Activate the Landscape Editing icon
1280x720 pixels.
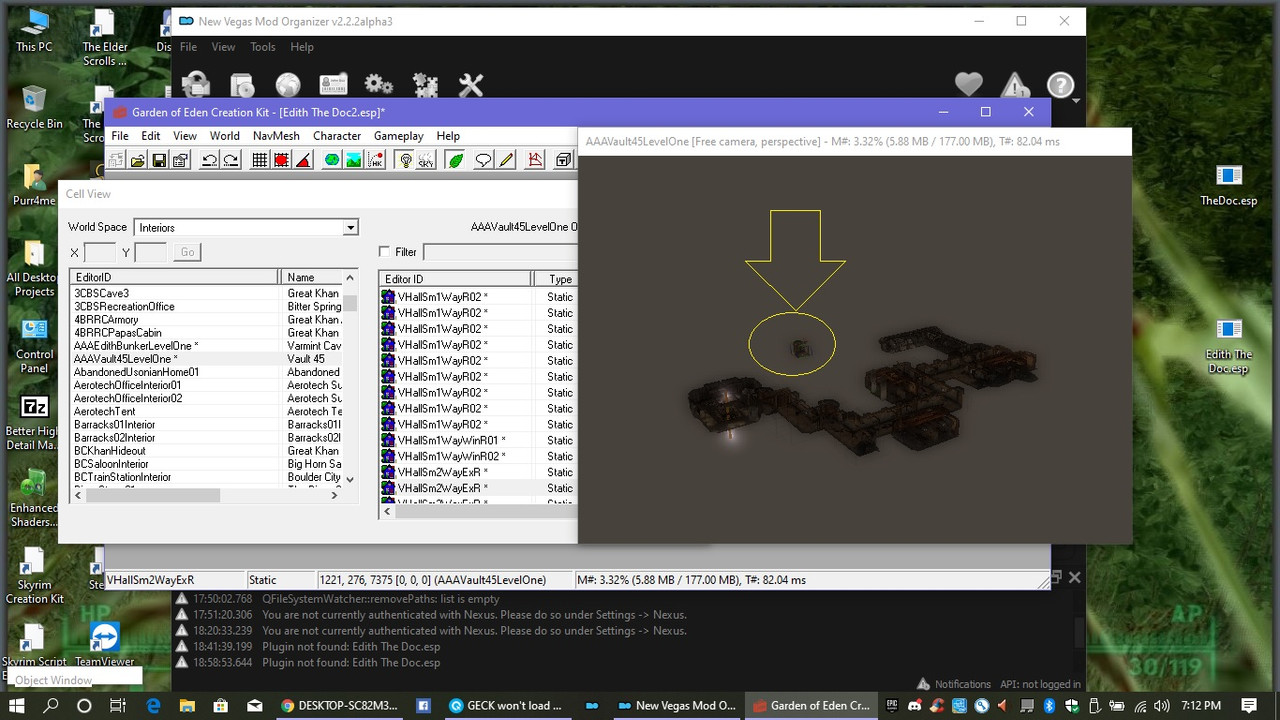pos(353,159)
